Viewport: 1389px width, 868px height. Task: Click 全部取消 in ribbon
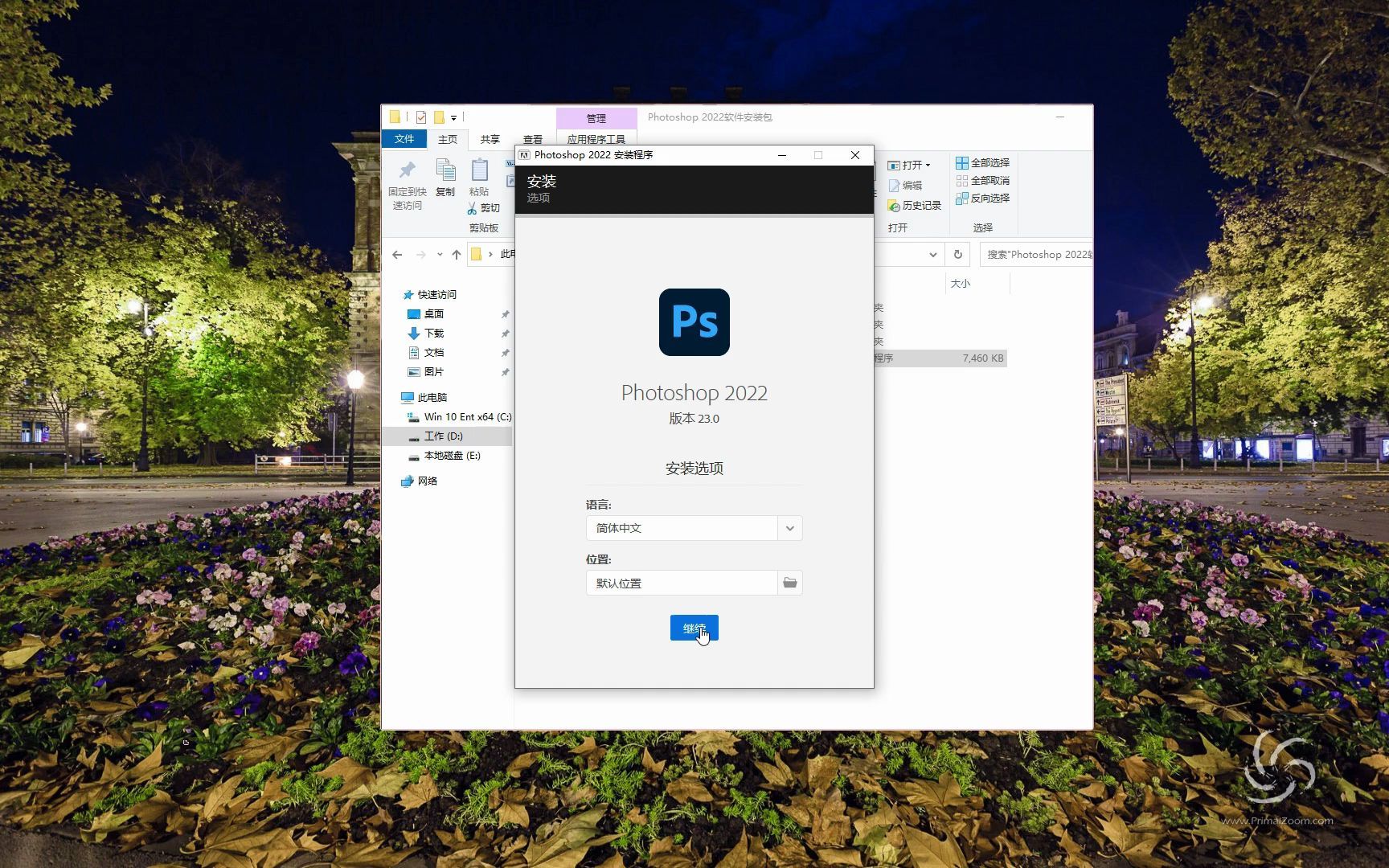(x=982, y=180)
